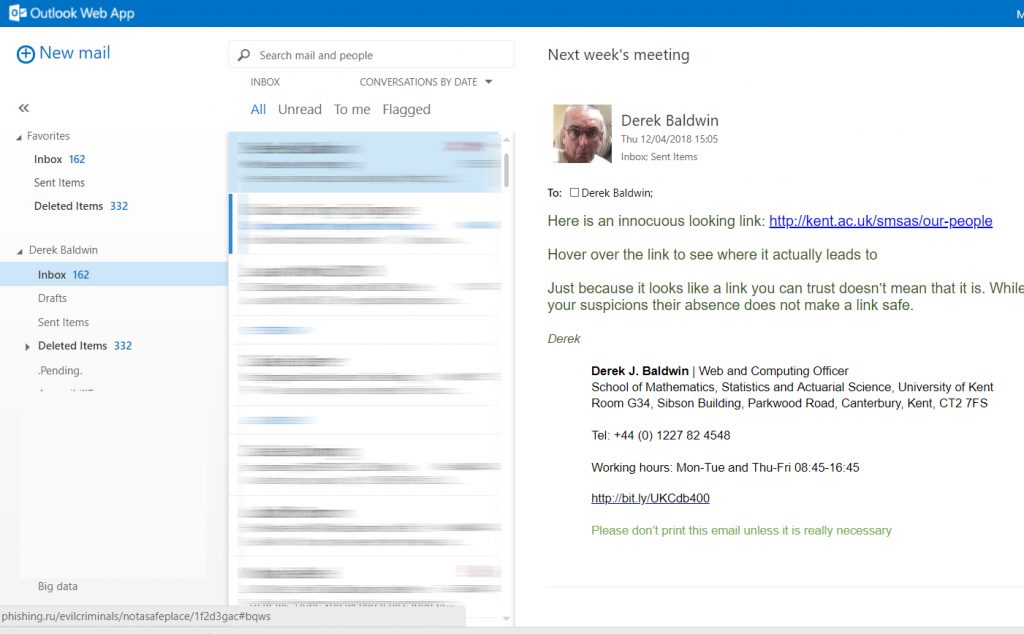Switch to the Unread filter tab

click(x=300, y=110)
